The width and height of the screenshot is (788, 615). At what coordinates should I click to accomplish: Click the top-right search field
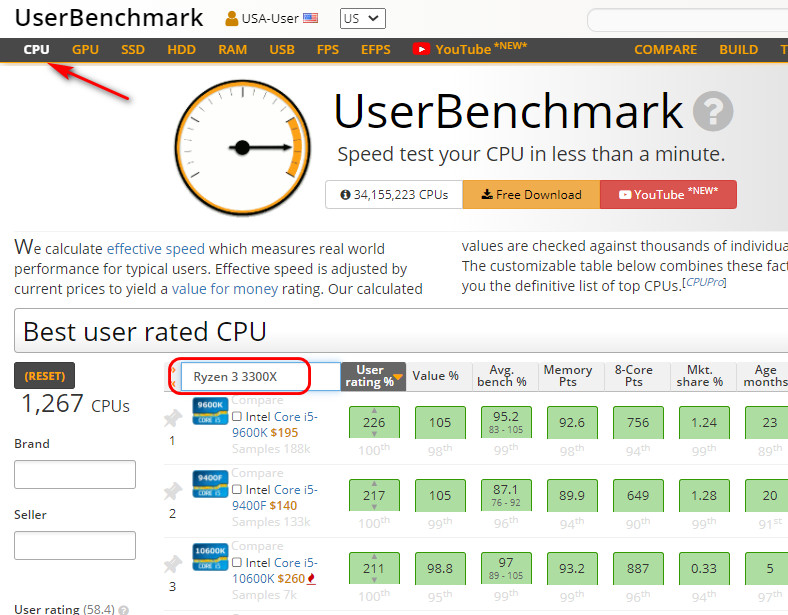[687, 20]
